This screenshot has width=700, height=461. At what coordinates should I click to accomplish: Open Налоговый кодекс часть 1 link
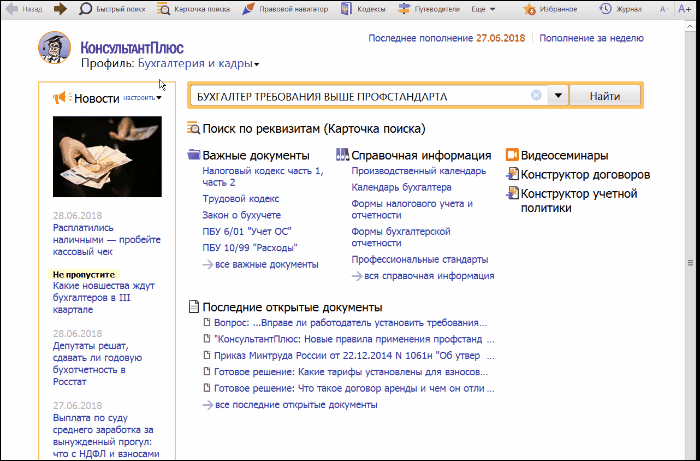point(263,176)
